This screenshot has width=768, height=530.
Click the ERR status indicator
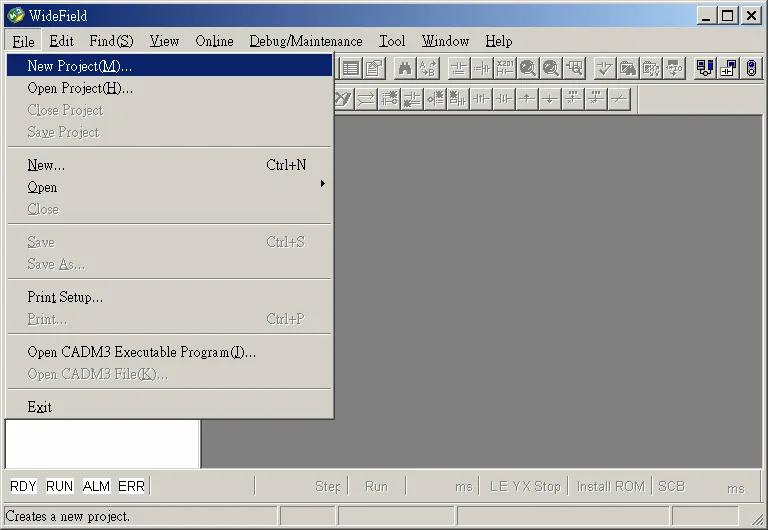tap(131, 486)
